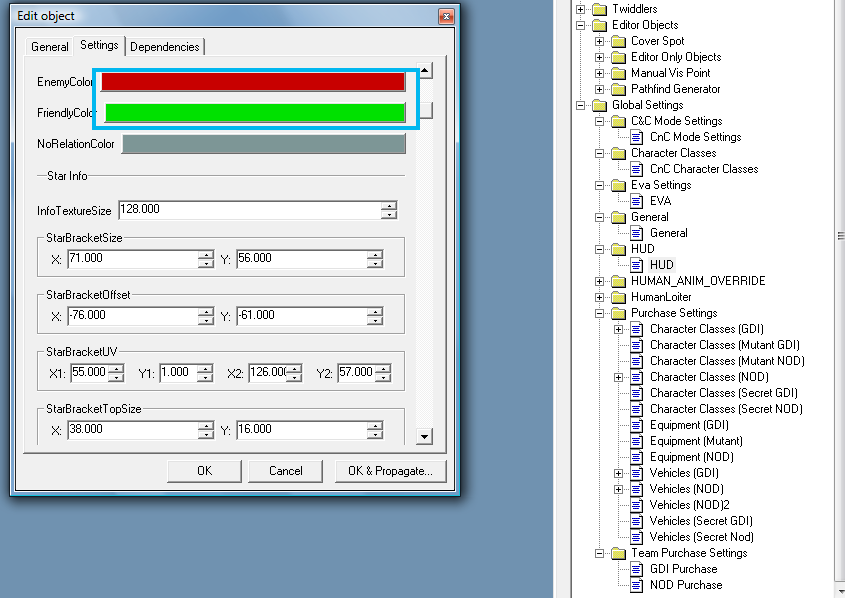Click the GDI Purchase document icon

[637, 569]
